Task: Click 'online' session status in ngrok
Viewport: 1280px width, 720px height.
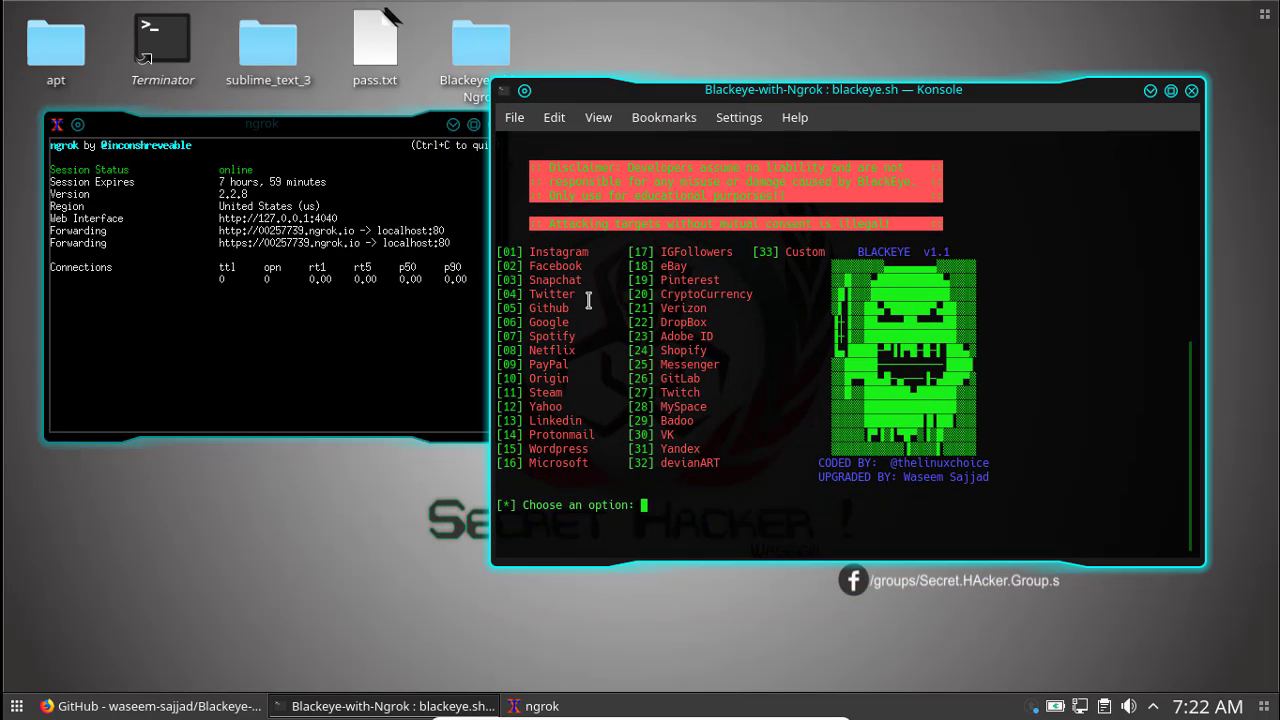Action: [236, 170]
